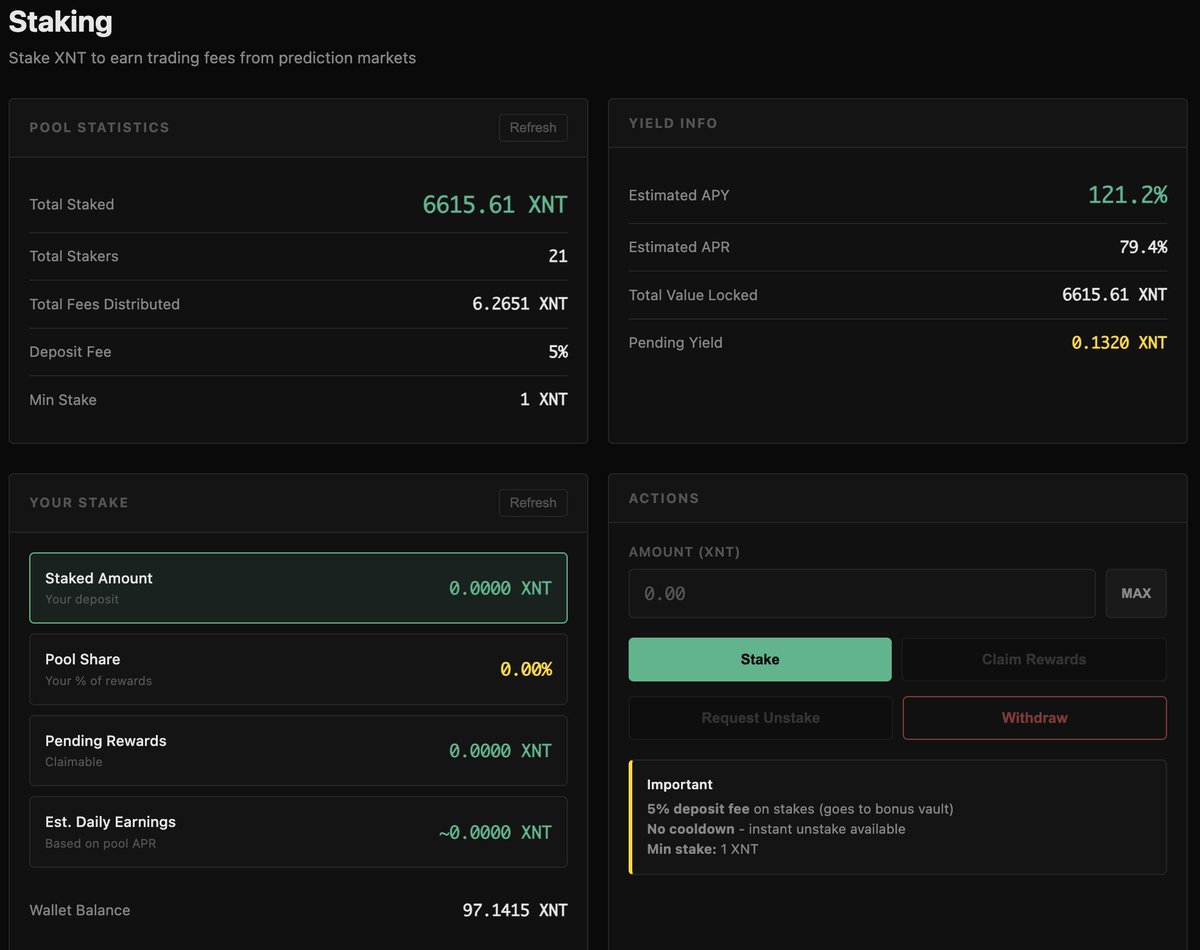1200x950 pixels.
Task: Refresh the Your Stake panel
Action: (533, 502)
